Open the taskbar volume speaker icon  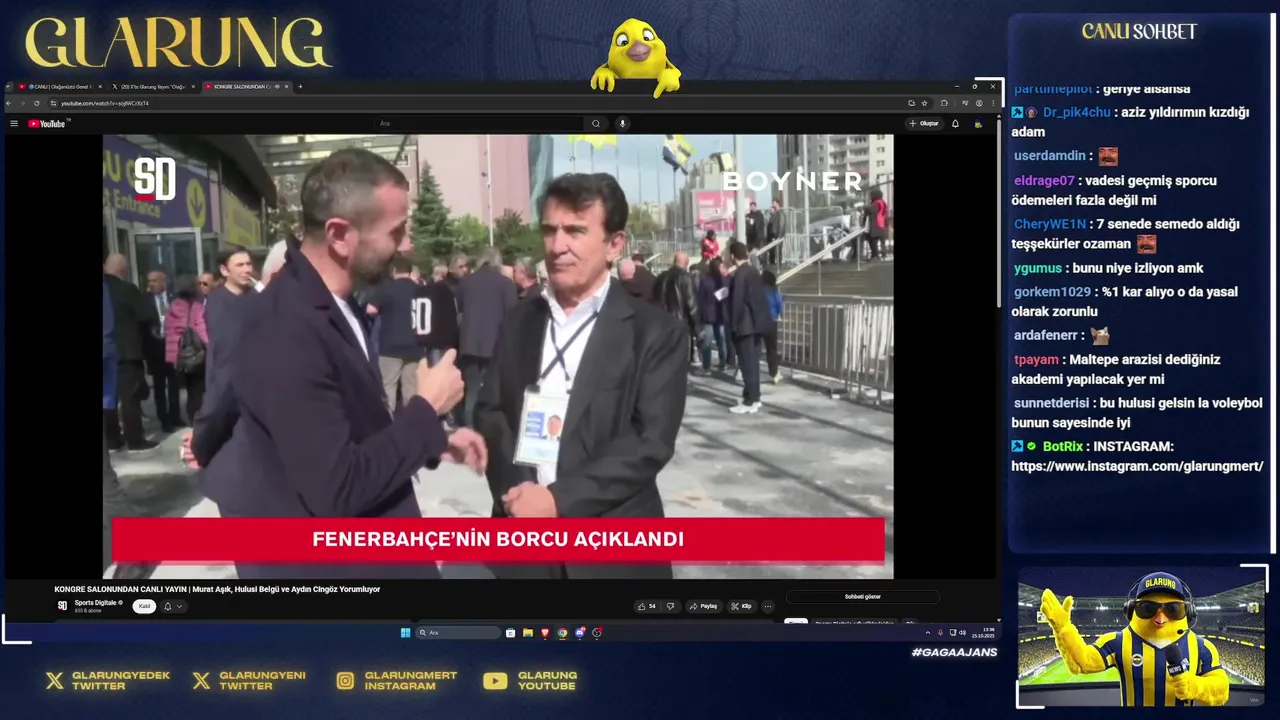[x=962, y=633]
